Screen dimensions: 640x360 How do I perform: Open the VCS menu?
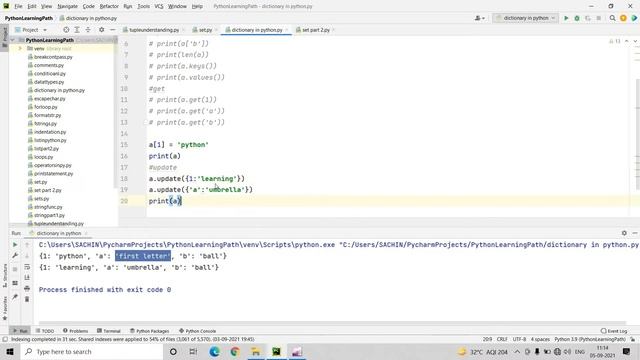coord(159,7)
